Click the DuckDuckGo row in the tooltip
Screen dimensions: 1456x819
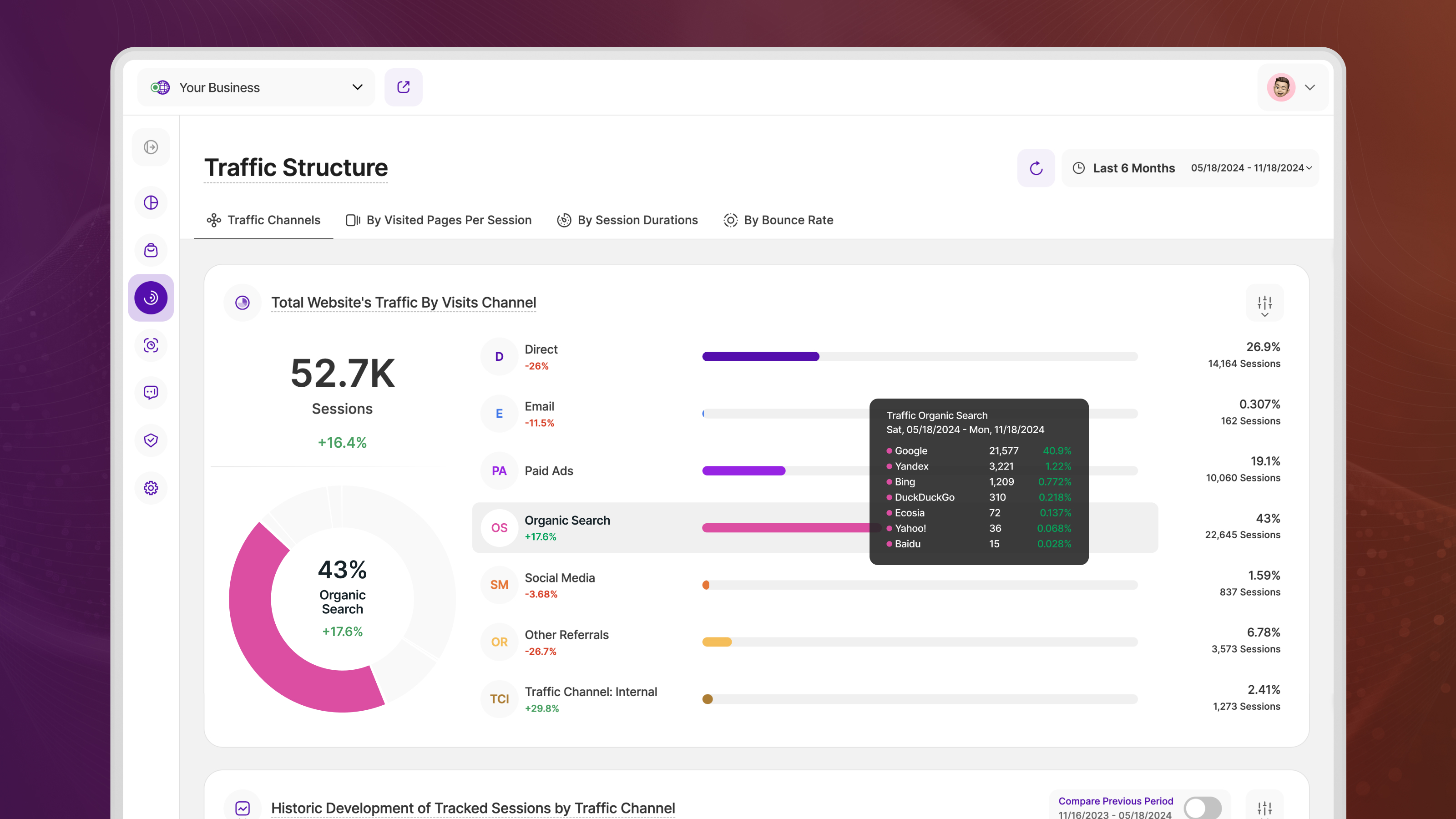tap(979, 497)
